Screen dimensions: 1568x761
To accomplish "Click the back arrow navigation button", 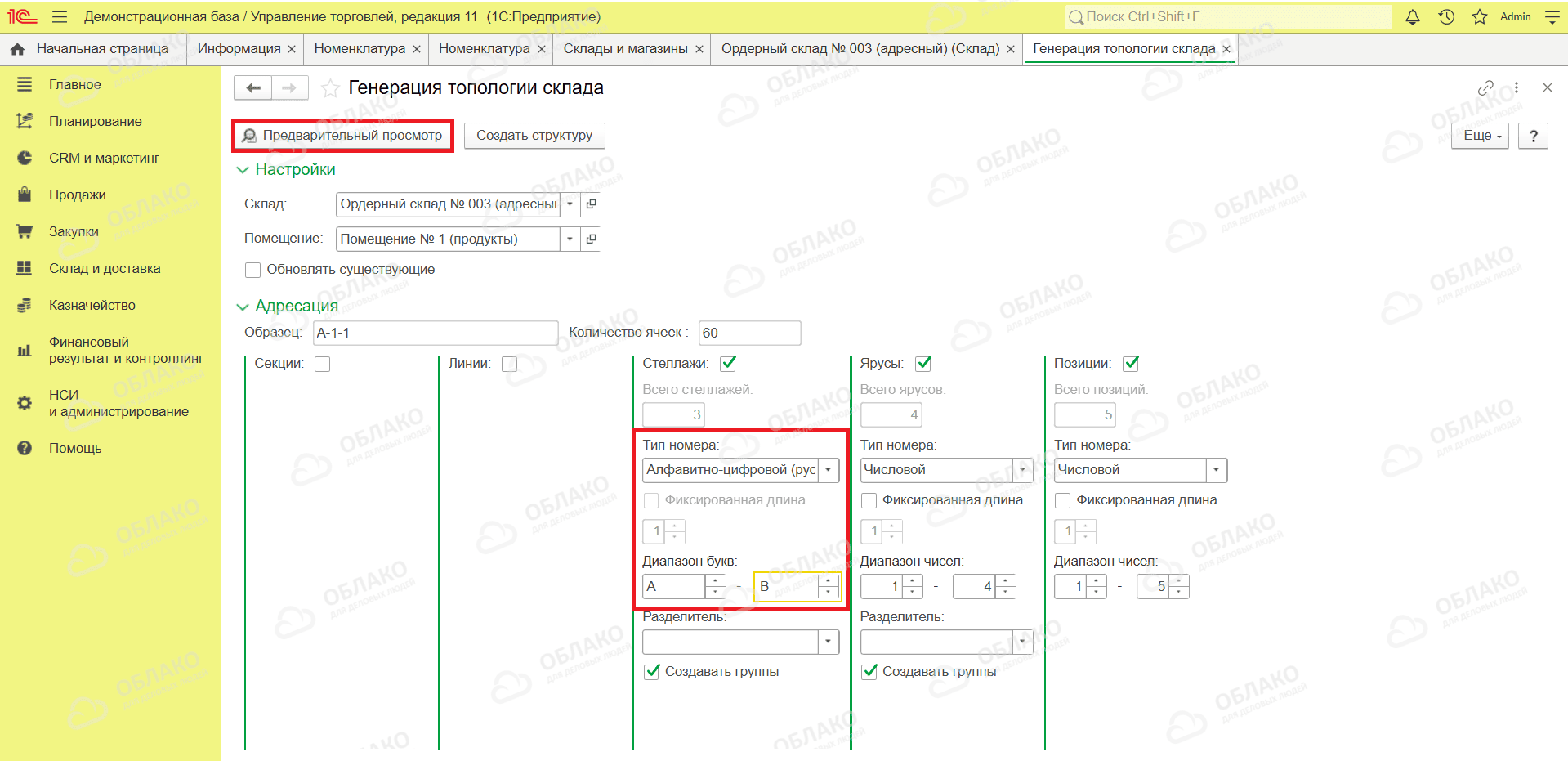I will [253, 87].
